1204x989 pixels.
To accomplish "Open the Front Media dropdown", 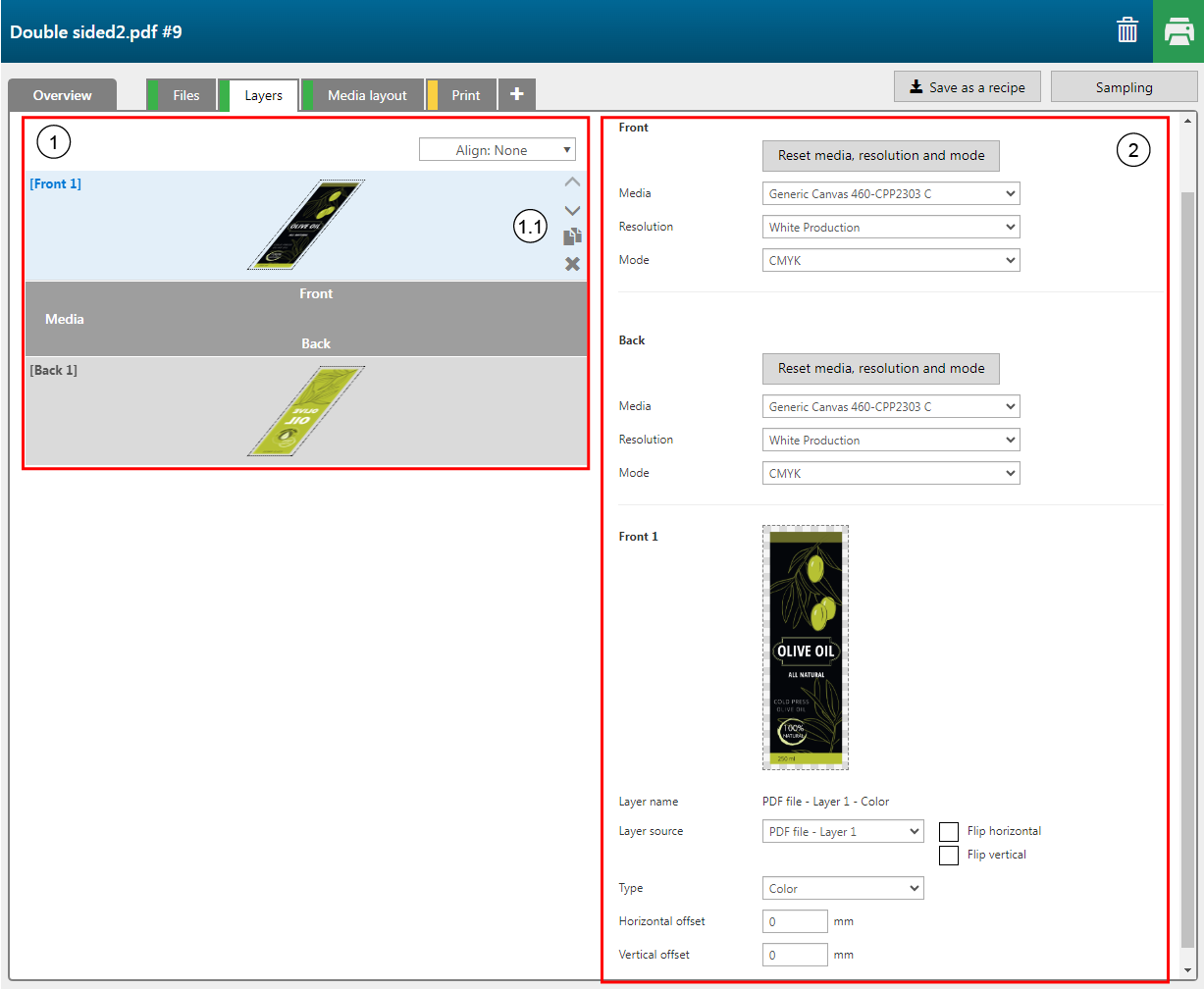I will [x=890, y=194].
